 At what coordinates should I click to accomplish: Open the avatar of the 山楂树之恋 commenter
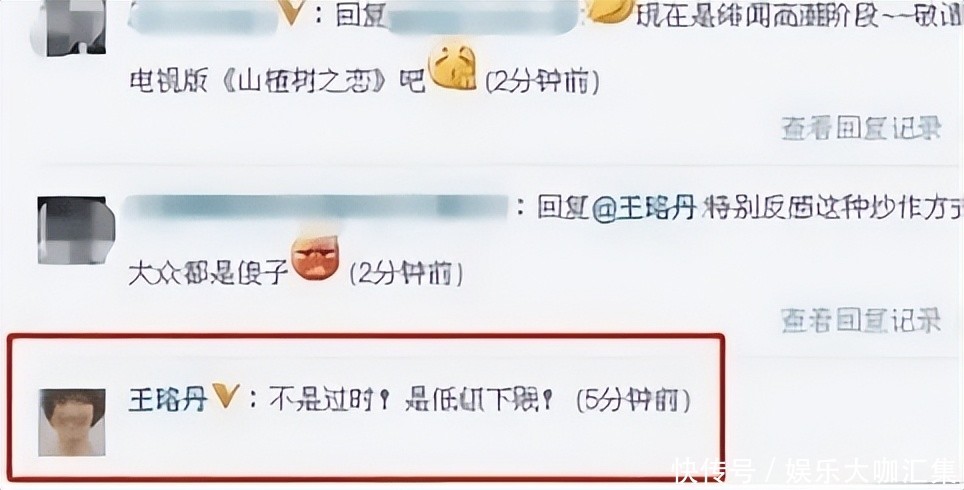[69, 28]
